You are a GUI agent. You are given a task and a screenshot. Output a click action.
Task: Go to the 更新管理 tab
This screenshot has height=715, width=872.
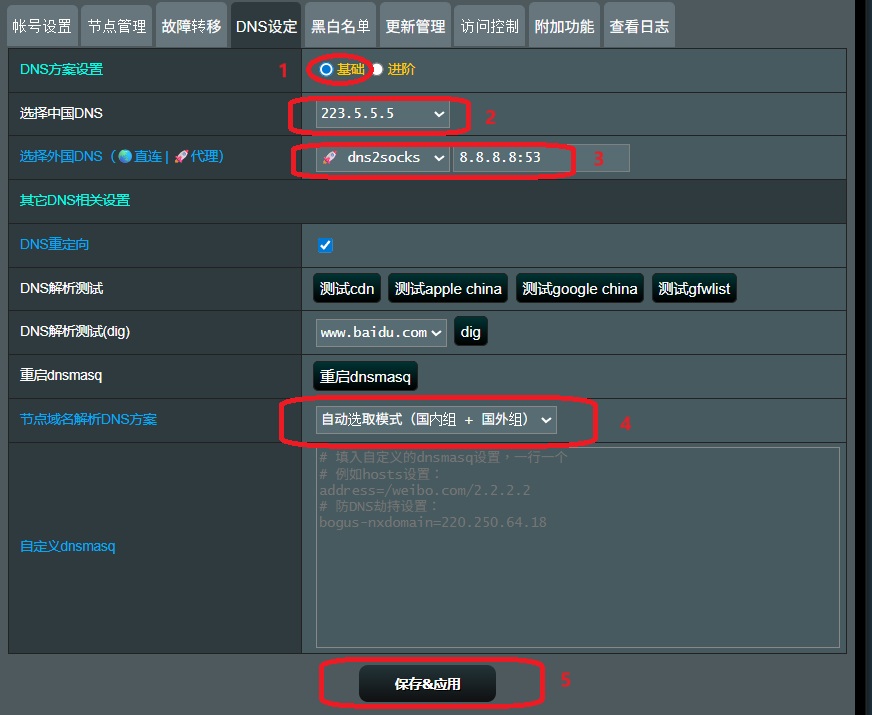click(x=415, y=26)
